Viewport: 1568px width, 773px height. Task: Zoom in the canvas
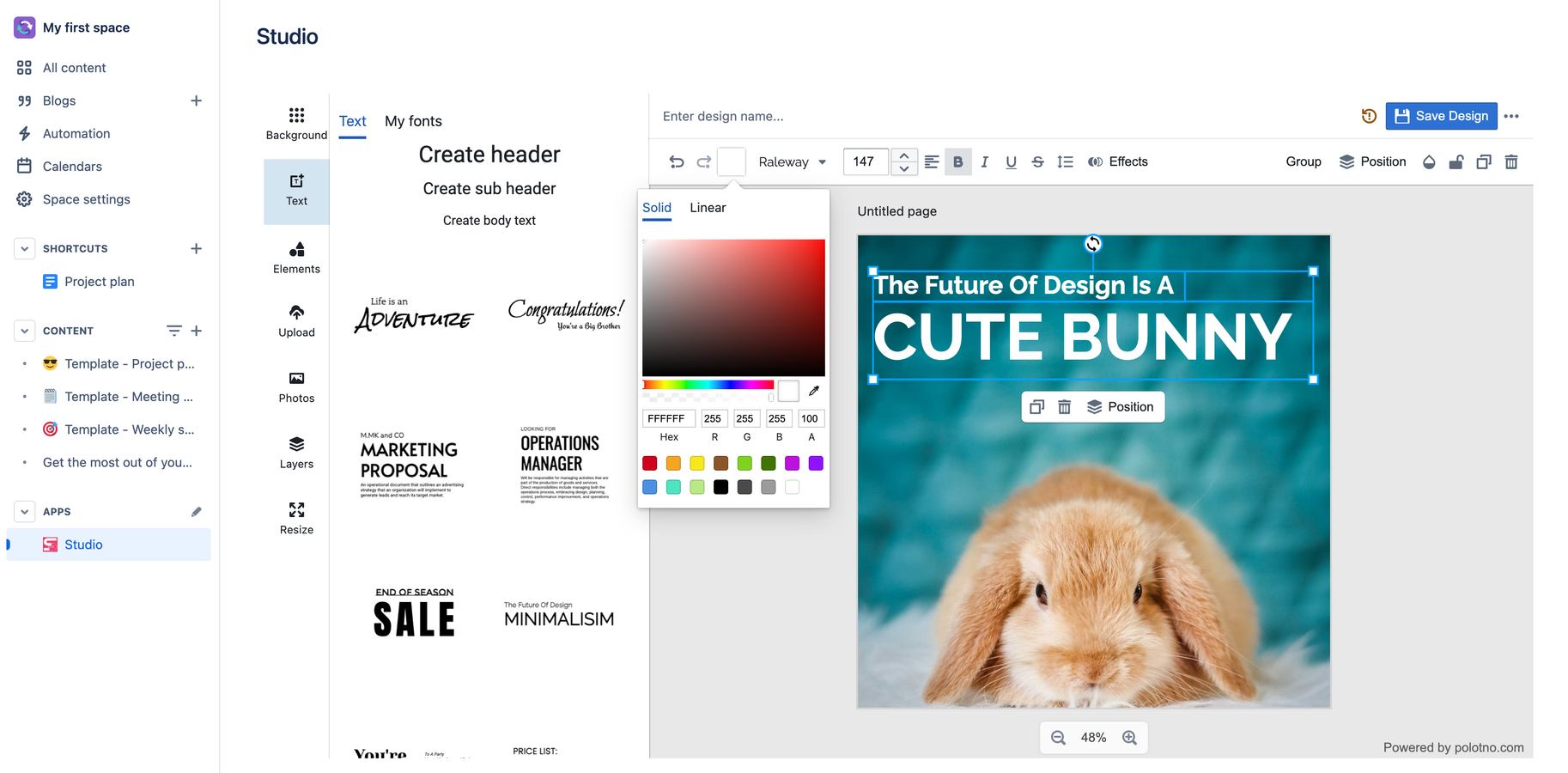[x=1129, y=738]
